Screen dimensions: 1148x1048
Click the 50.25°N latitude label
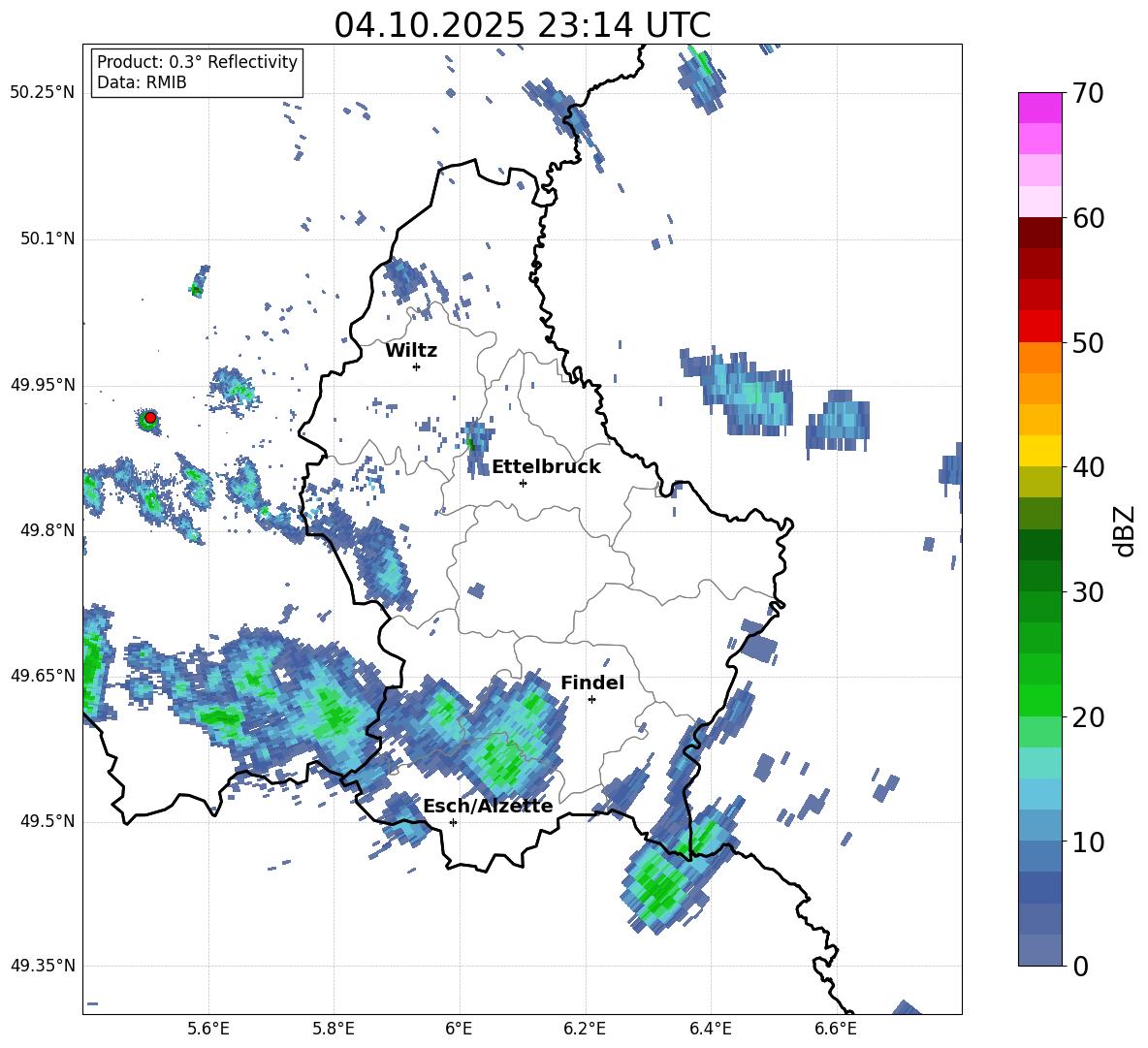point(43,93)
